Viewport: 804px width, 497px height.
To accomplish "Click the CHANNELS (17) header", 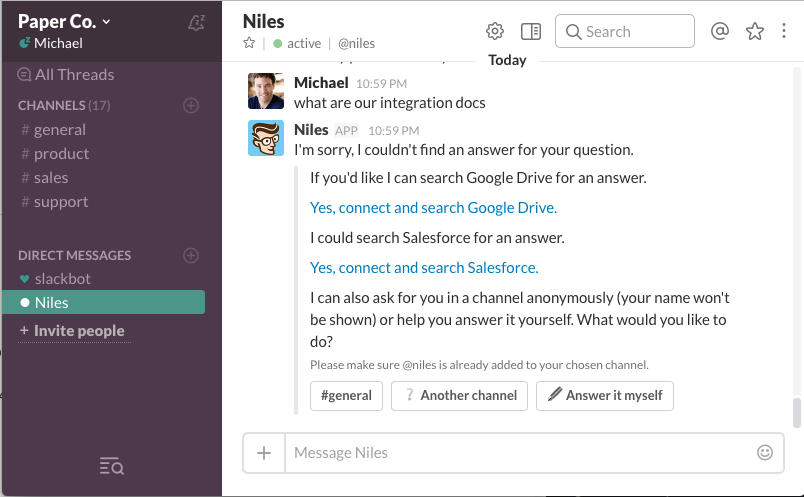I will click(64, 106).
